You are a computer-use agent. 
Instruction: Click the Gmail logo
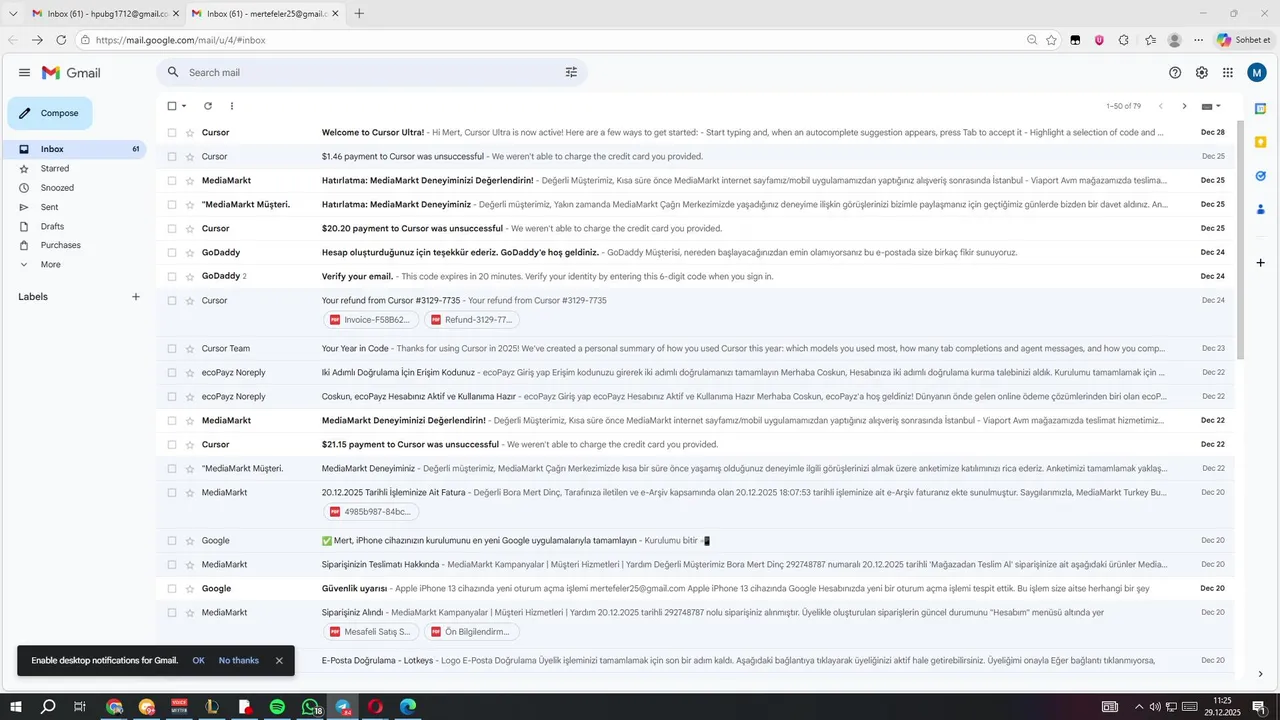pos(71,72)
